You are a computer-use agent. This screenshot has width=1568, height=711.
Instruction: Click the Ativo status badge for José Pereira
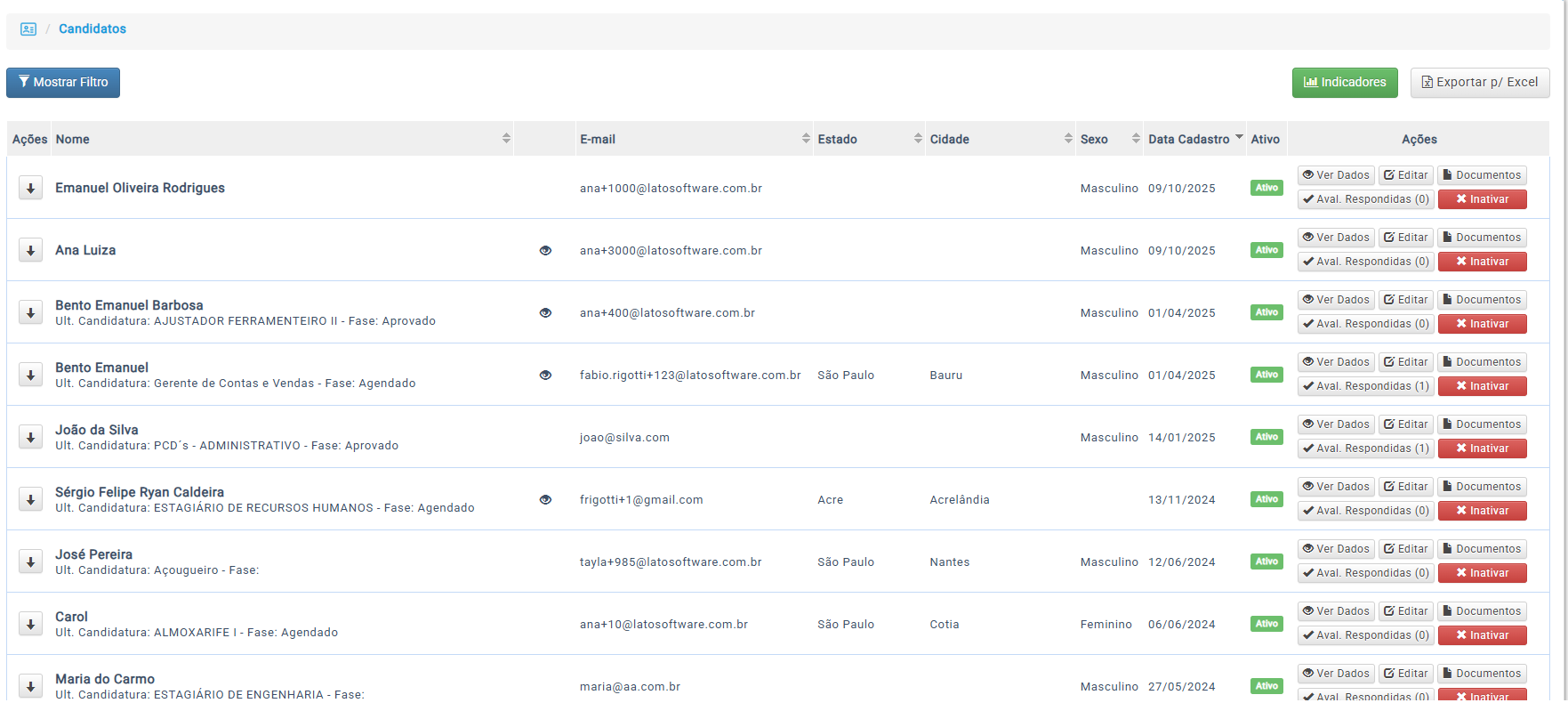point(1266,562)
